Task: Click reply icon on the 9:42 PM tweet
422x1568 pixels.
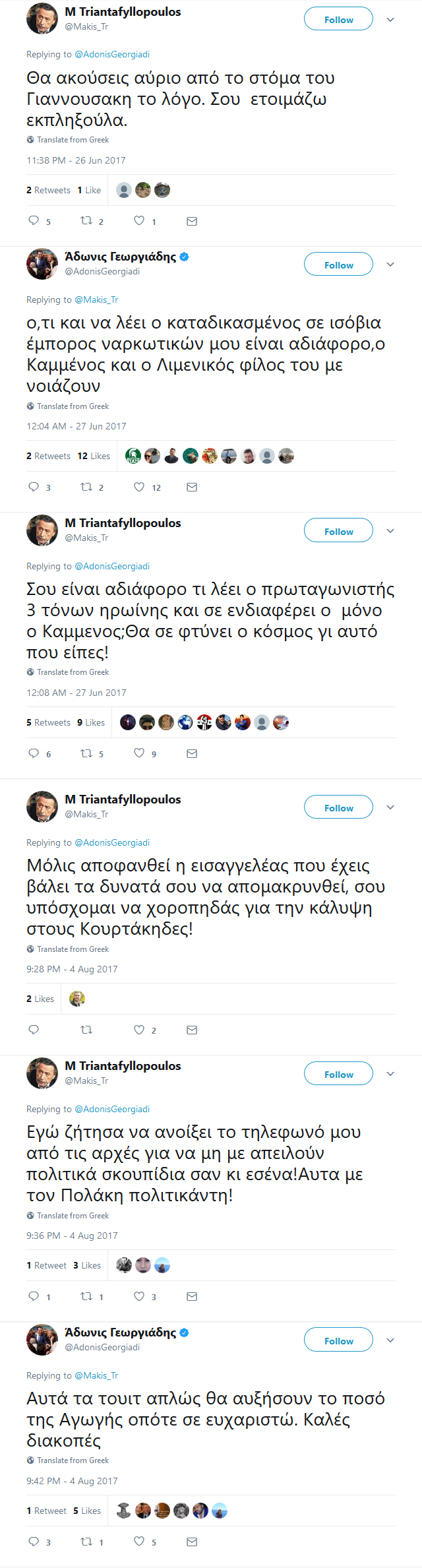Action: pyautogui.click(x=34, y=1542)
